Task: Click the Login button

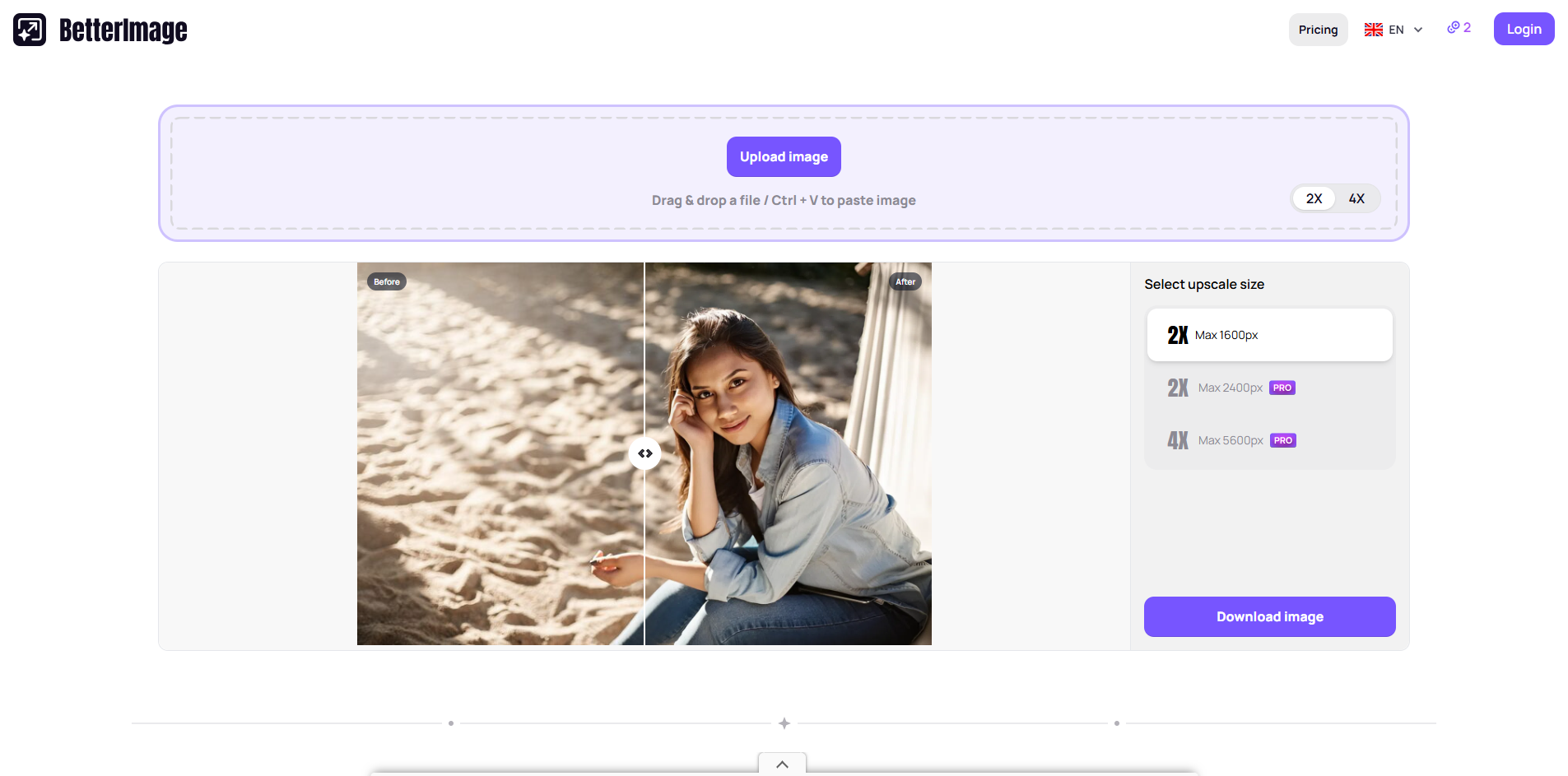Action: [x=1524, y=28]
